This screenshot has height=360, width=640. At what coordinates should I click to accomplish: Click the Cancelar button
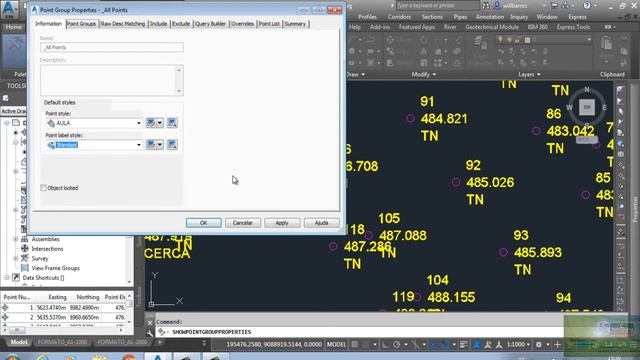click(242, 223)
